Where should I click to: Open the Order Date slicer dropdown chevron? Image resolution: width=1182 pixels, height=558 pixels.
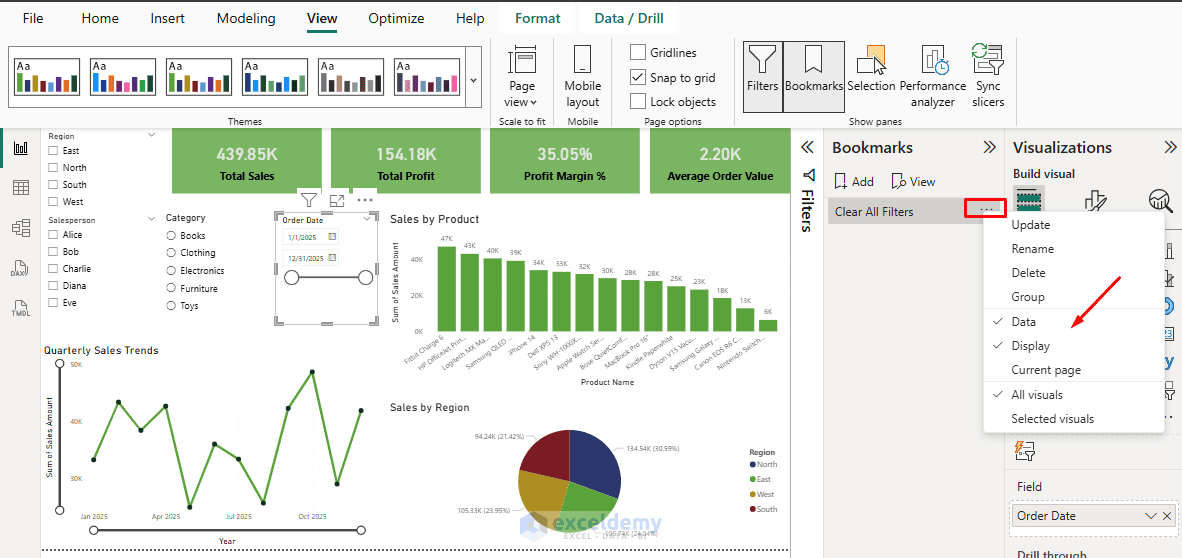(x=367, y=219)
